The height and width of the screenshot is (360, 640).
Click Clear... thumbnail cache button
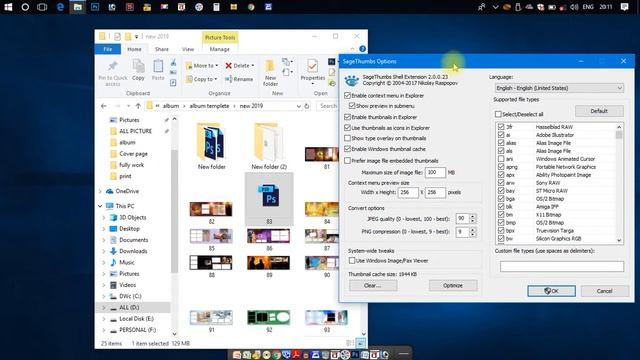[x=373, y=286]
